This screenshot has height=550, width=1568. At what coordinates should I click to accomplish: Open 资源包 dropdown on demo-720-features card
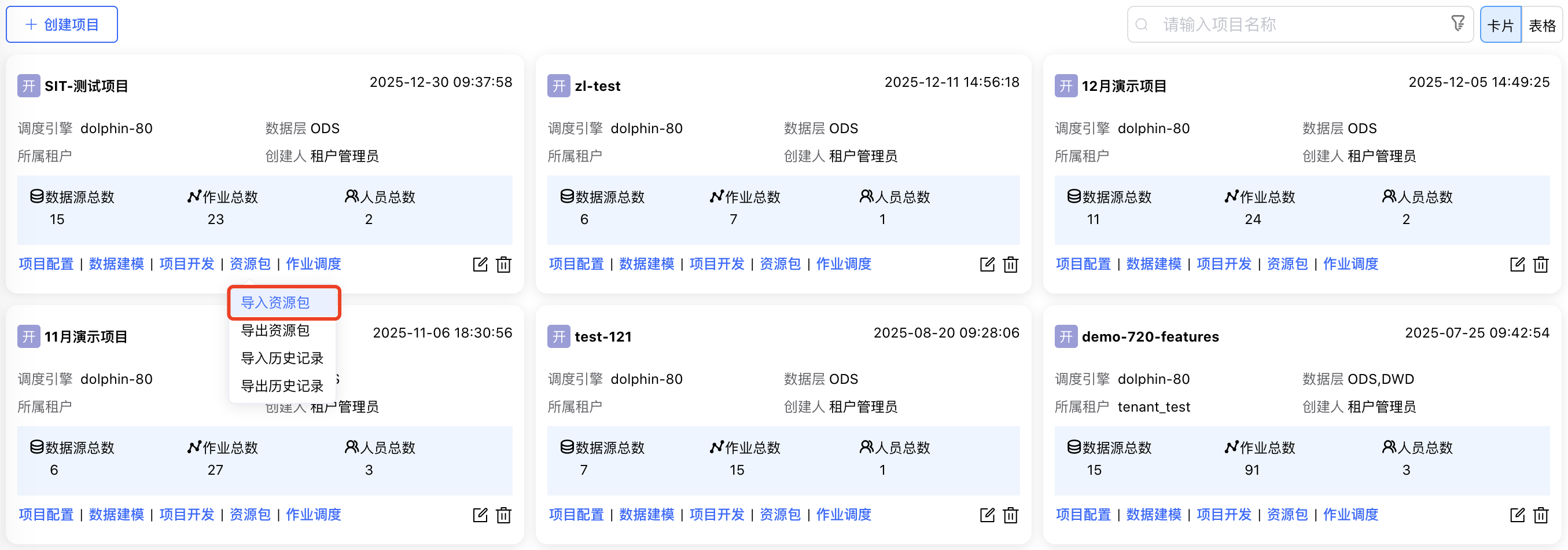(1287, 515)
